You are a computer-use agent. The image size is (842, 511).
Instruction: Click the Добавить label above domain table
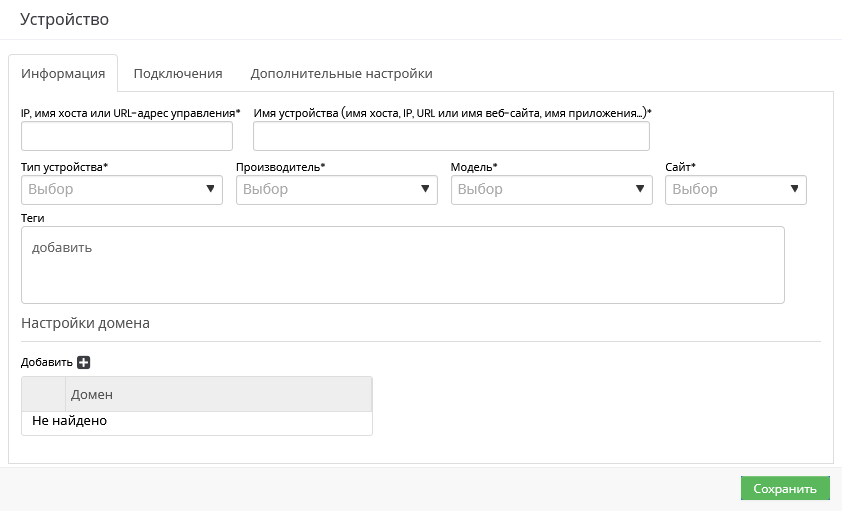[46, 362]
